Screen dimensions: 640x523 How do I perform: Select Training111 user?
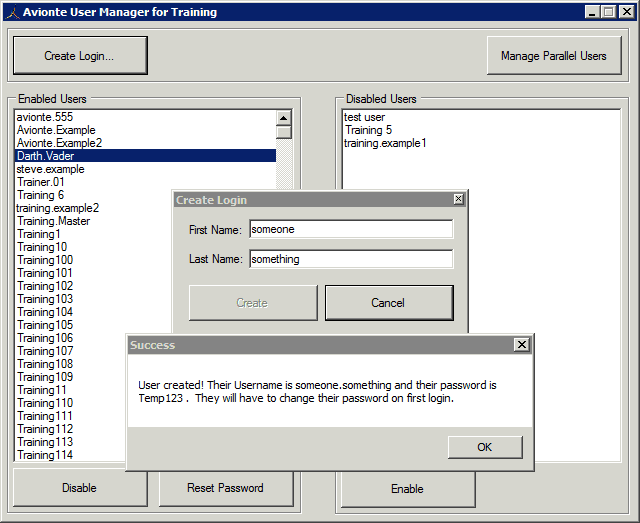coord(71,416)
